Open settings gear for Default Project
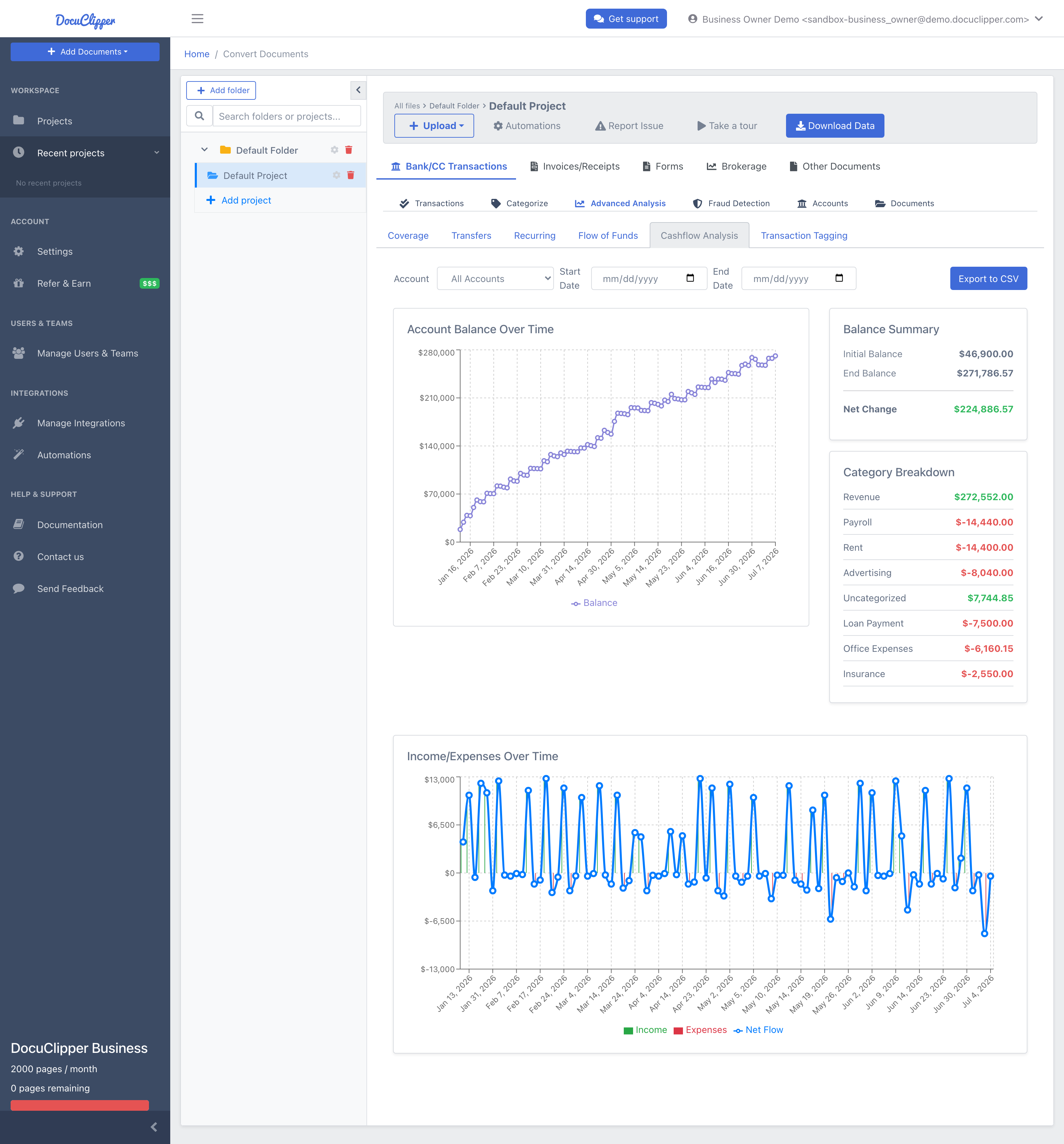The image size is (1064, 1144). tap(336, 175)
